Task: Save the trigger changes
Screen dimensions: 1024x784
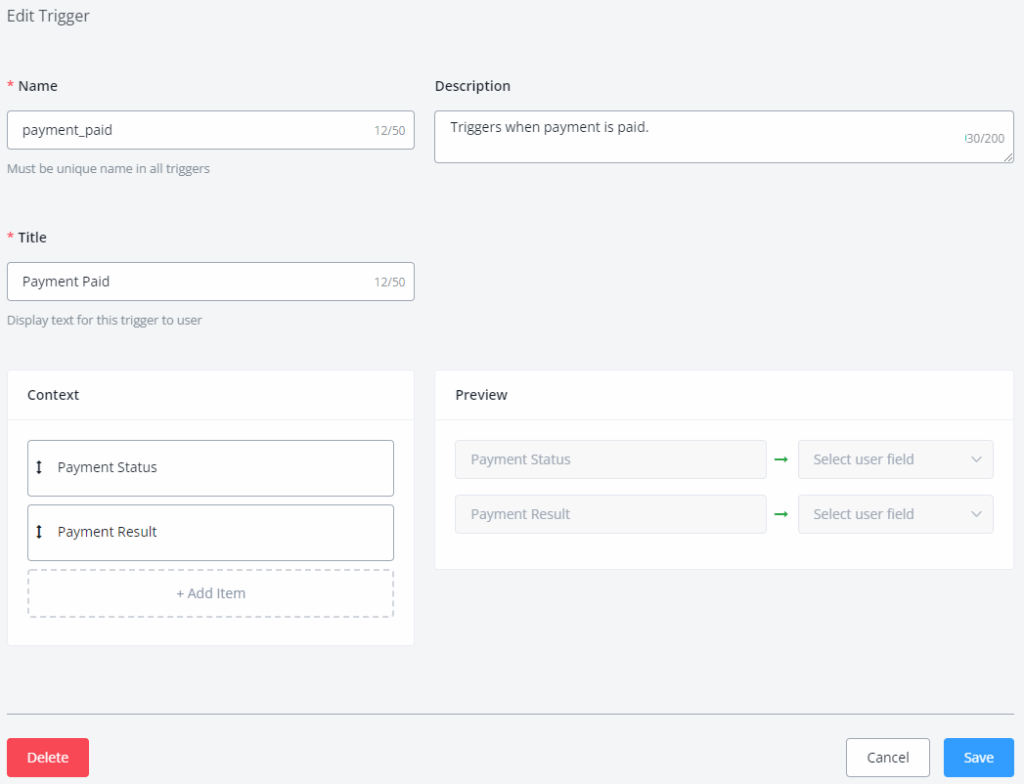Action: pyautogui.click(x=978, y=757)
